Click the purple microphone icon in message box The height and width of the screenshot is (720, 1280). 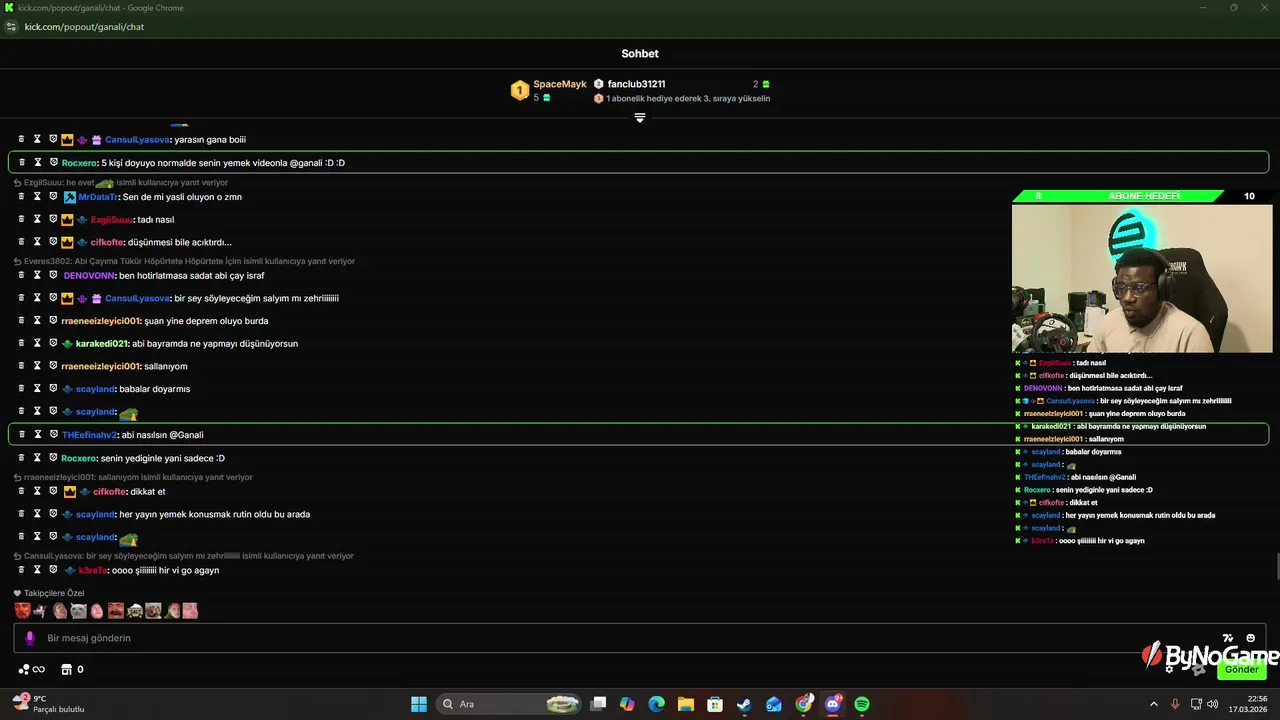(x=30, y=638)
